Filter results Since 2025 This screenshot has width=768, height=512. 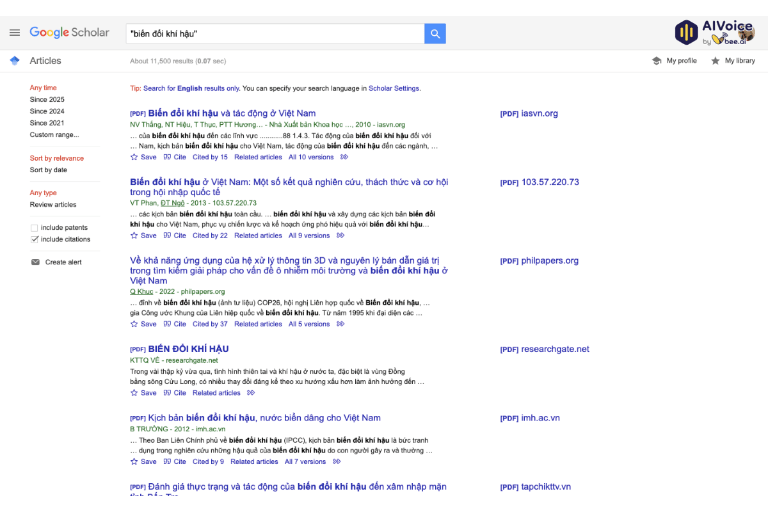point(47,99)
